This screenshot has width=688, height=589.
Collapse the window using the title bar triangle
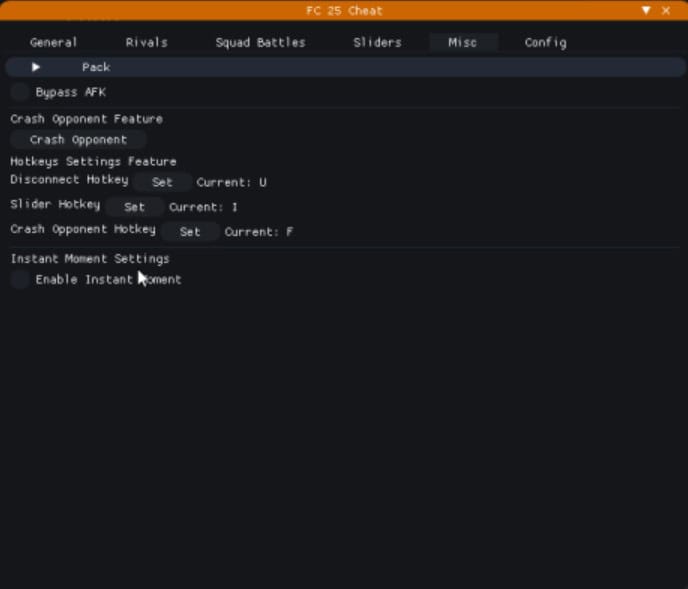click(x=646, y=11)
